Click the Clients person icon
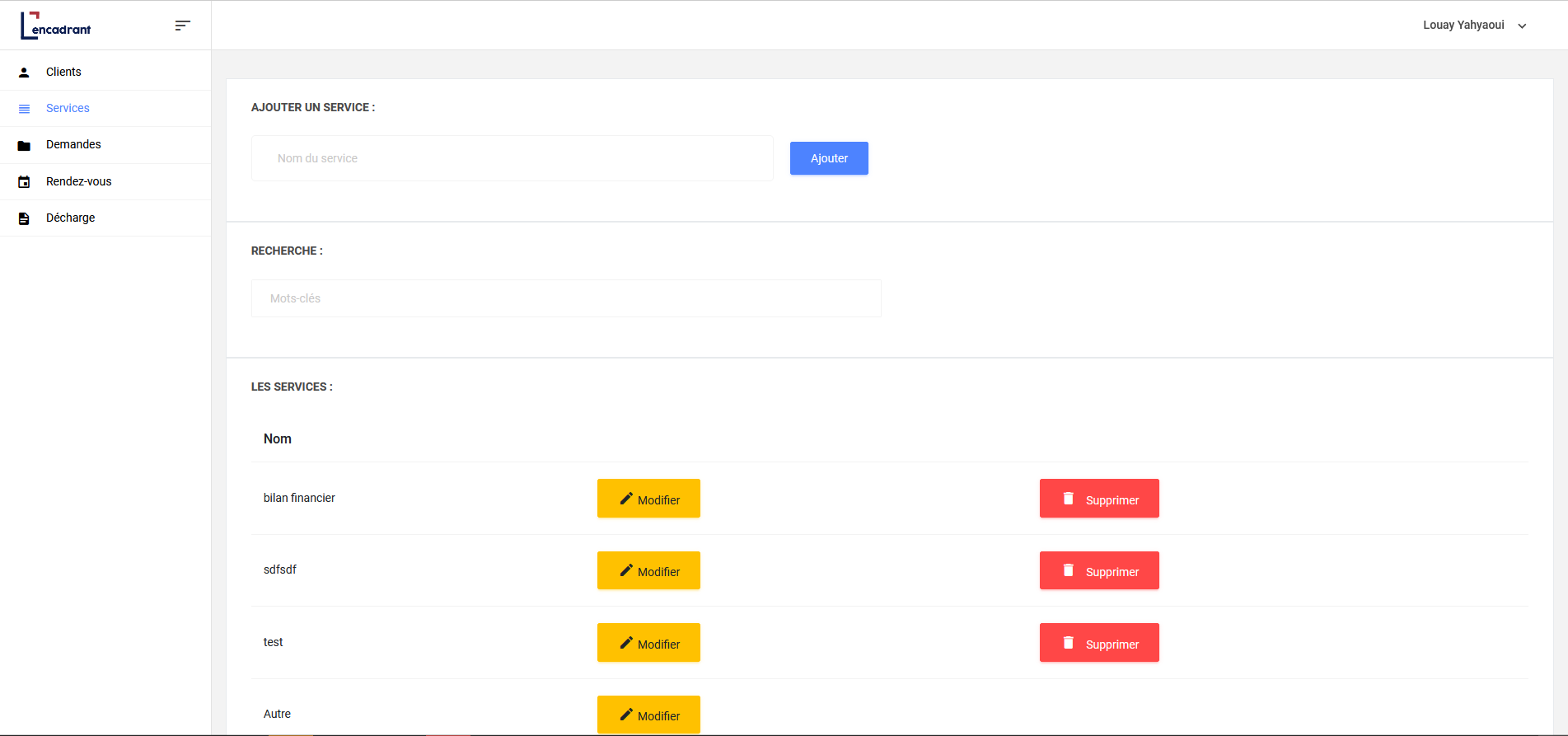Viewport: 1568px width, 736px height. tap(24, 73)
